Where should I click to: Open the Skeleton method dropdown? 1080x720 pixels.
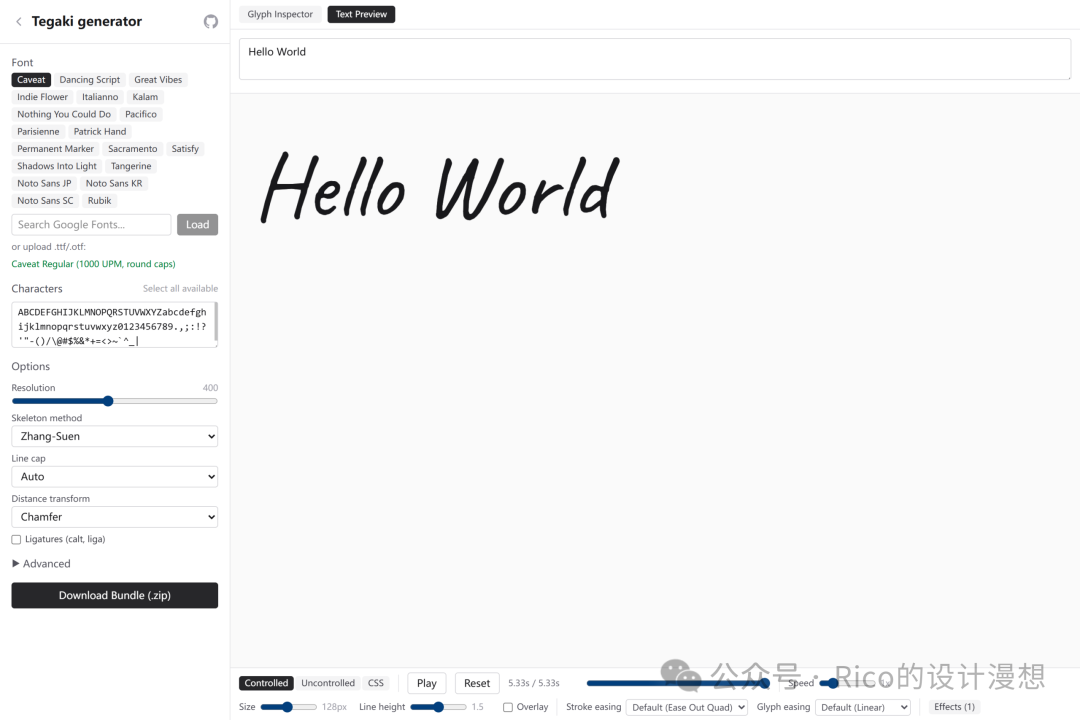point(114,436)
